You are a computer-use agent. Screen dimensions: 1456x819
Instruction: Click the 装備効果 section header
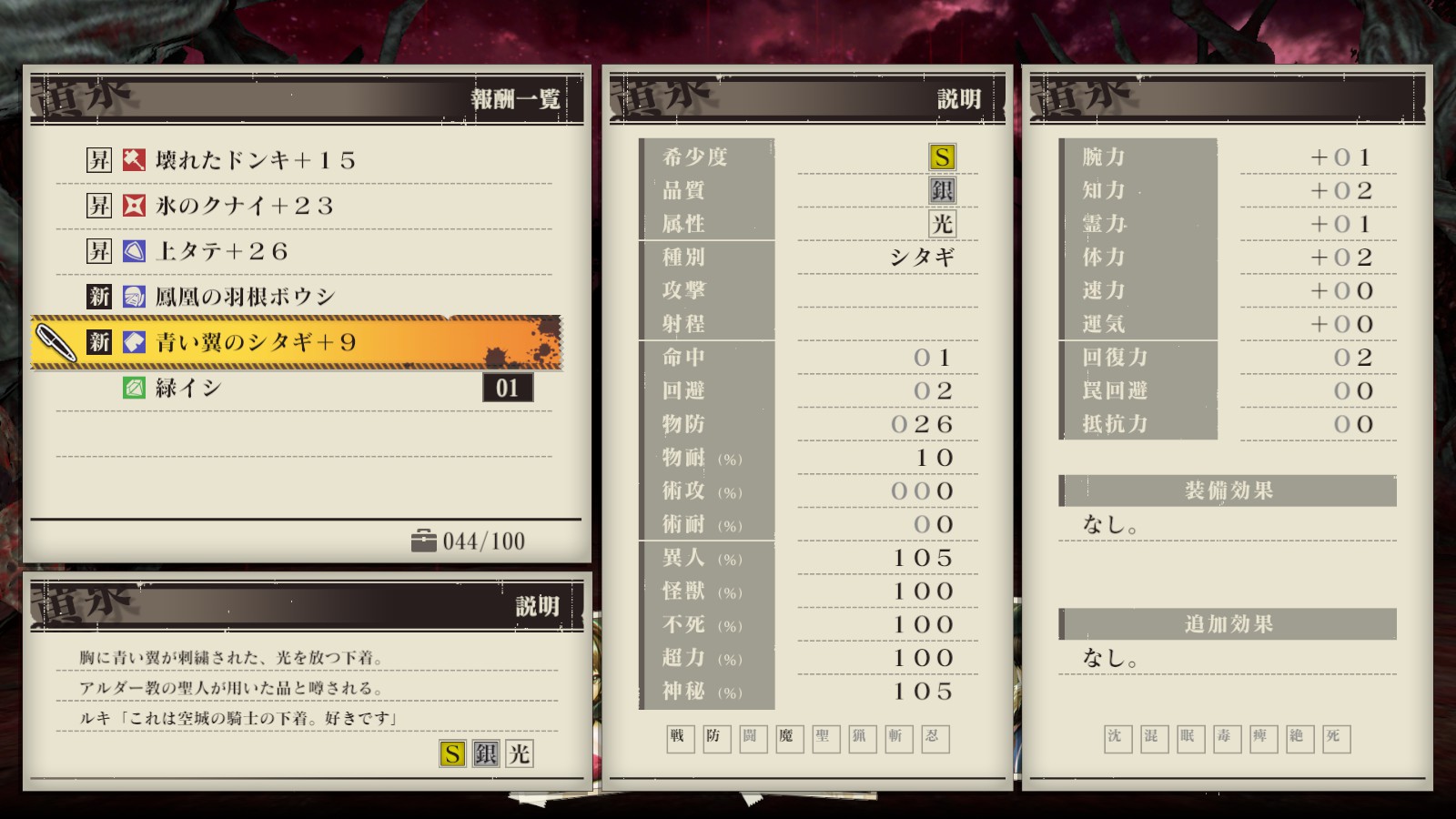click(1228, 490)
